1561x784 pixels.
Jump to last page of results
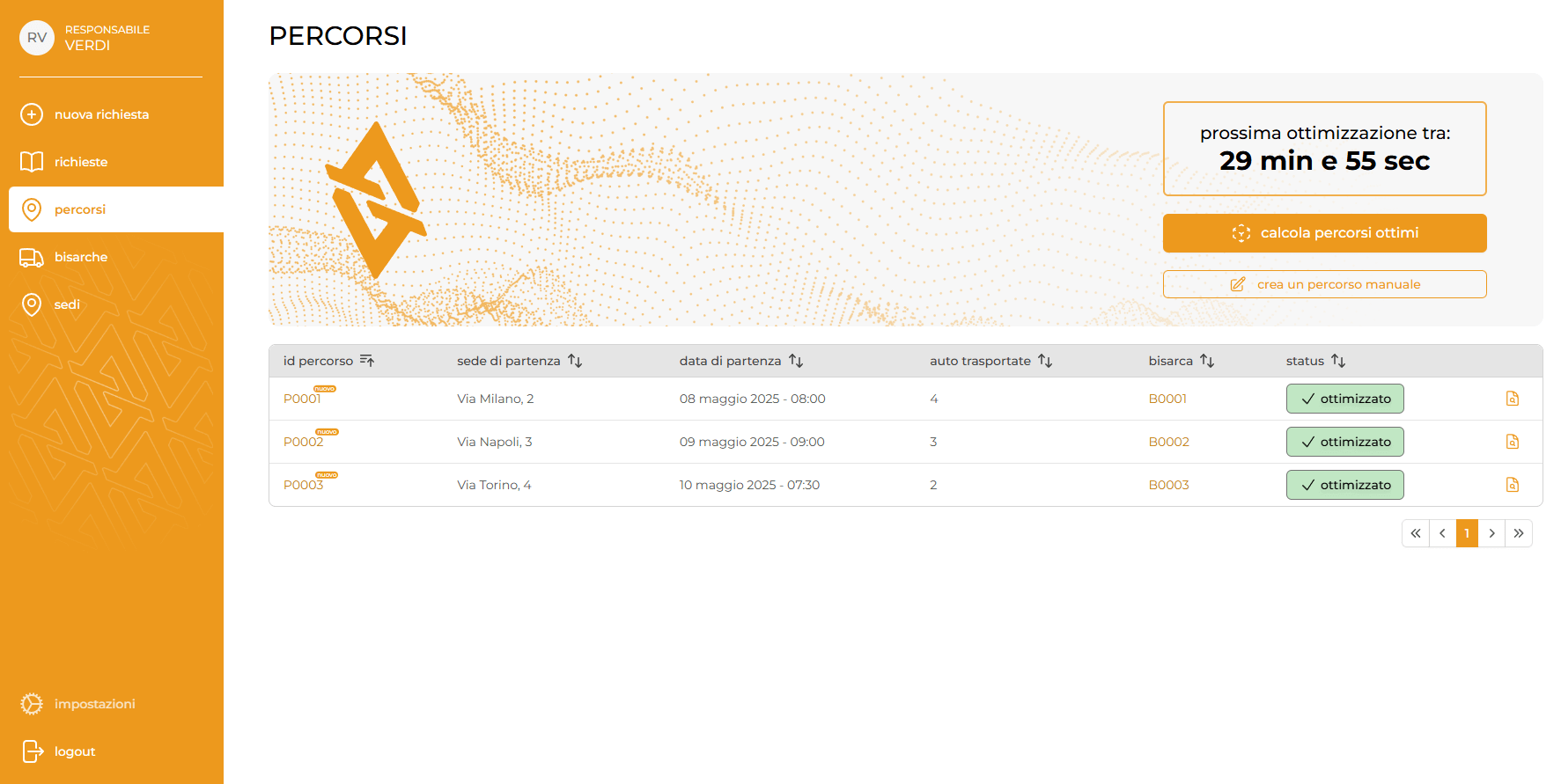click(1519, 533)
